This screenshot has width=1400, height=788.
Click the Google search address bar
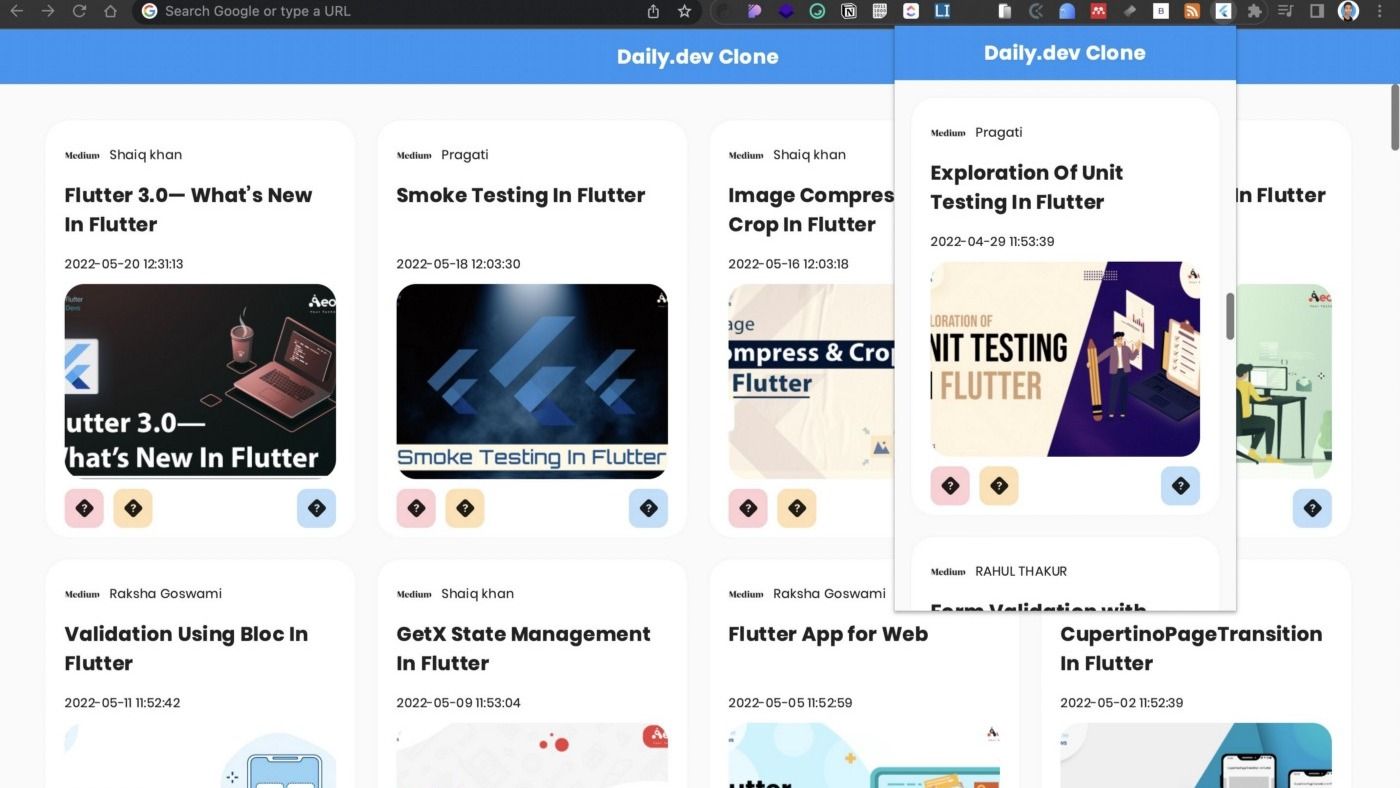coord(300,11)
